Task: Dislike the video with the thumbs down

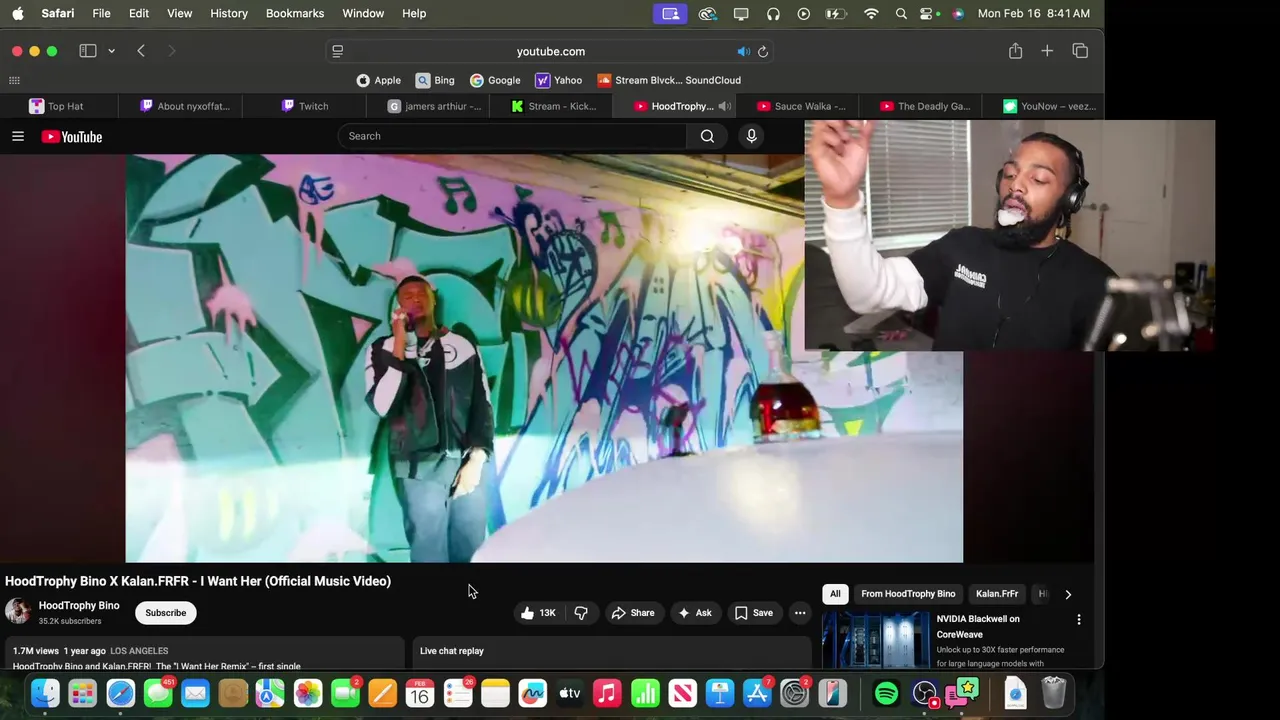Action: [x=581, y=613]
